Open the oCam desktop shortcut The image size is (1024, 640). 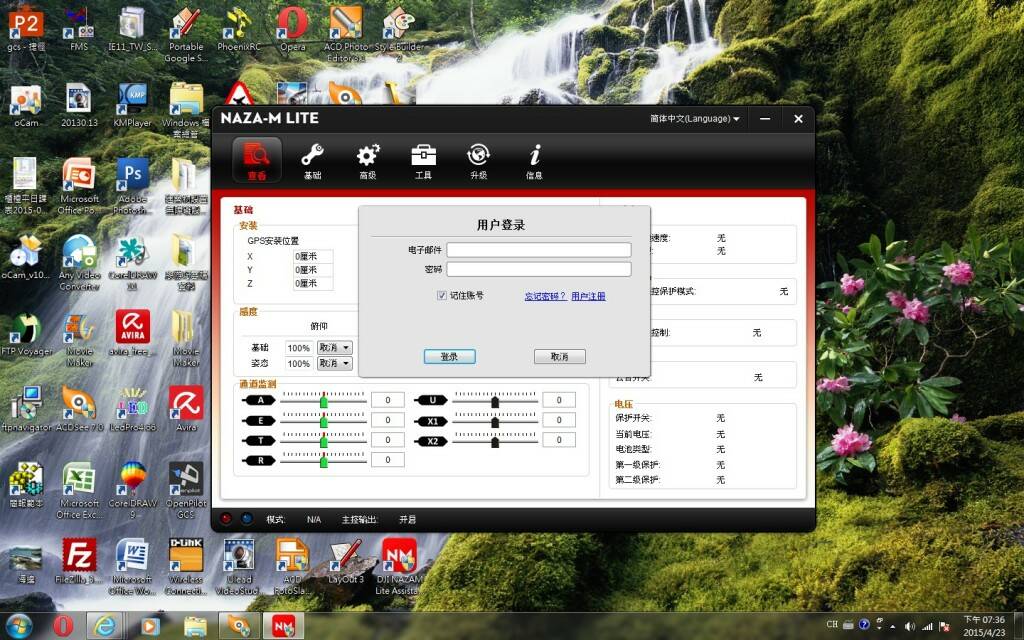(x=26, y=104)
